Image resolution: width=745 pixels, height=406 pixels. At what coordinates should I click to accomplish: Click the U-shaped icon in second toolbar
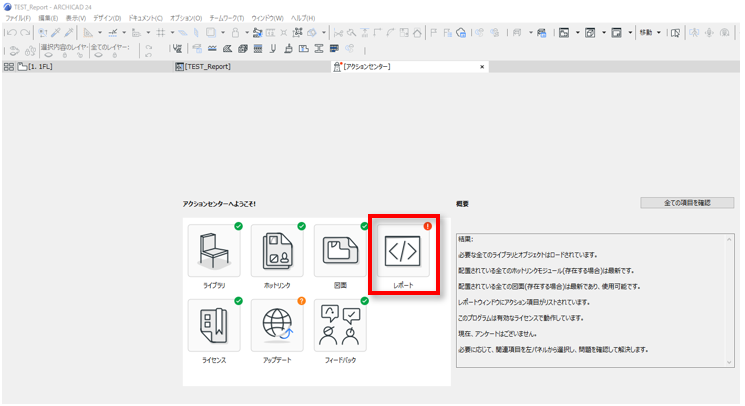coord(273,49)
